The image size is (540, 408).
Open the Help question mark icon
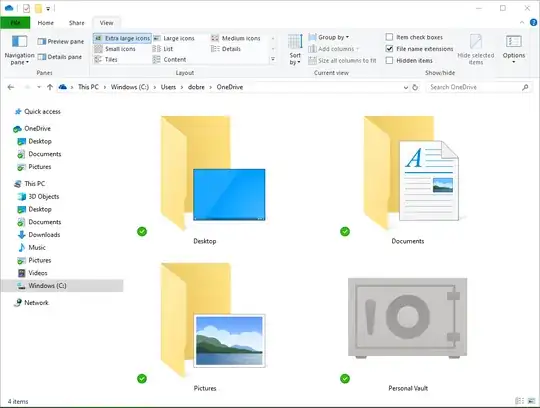533,23
